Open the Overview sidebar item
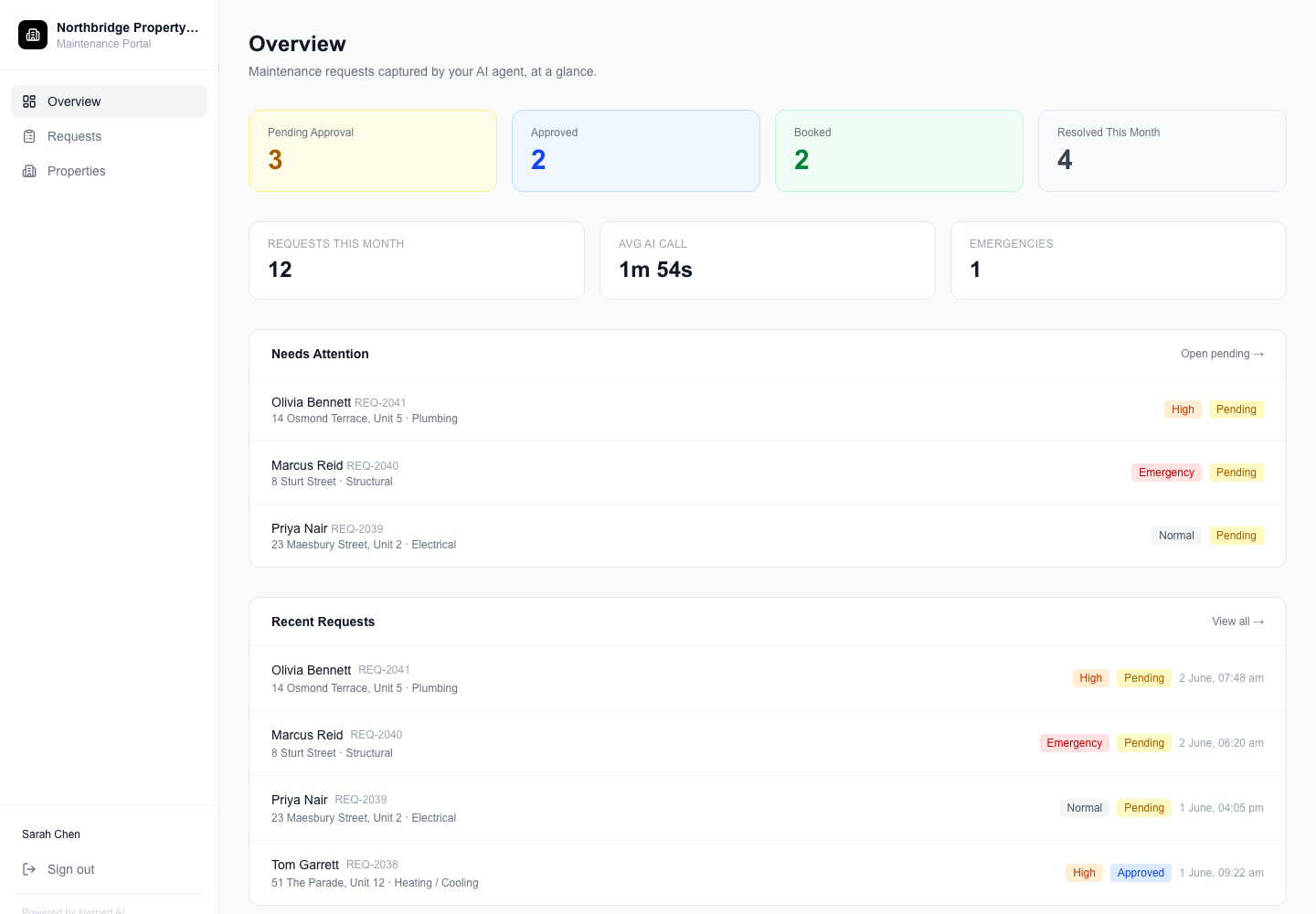The image size is (1316, 914). (109, 101)
